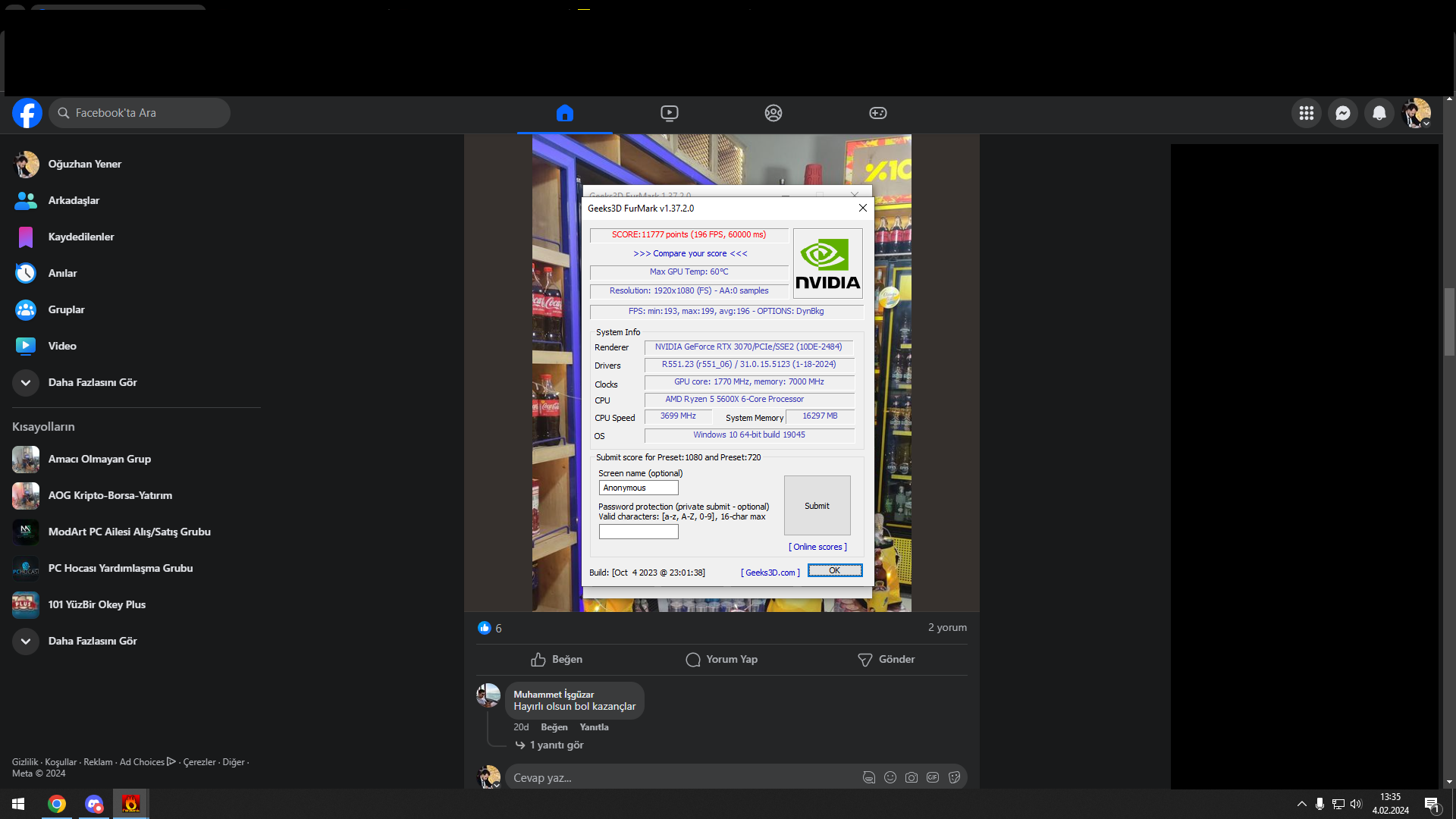Expand Diğer footer options

coord(234,762)
